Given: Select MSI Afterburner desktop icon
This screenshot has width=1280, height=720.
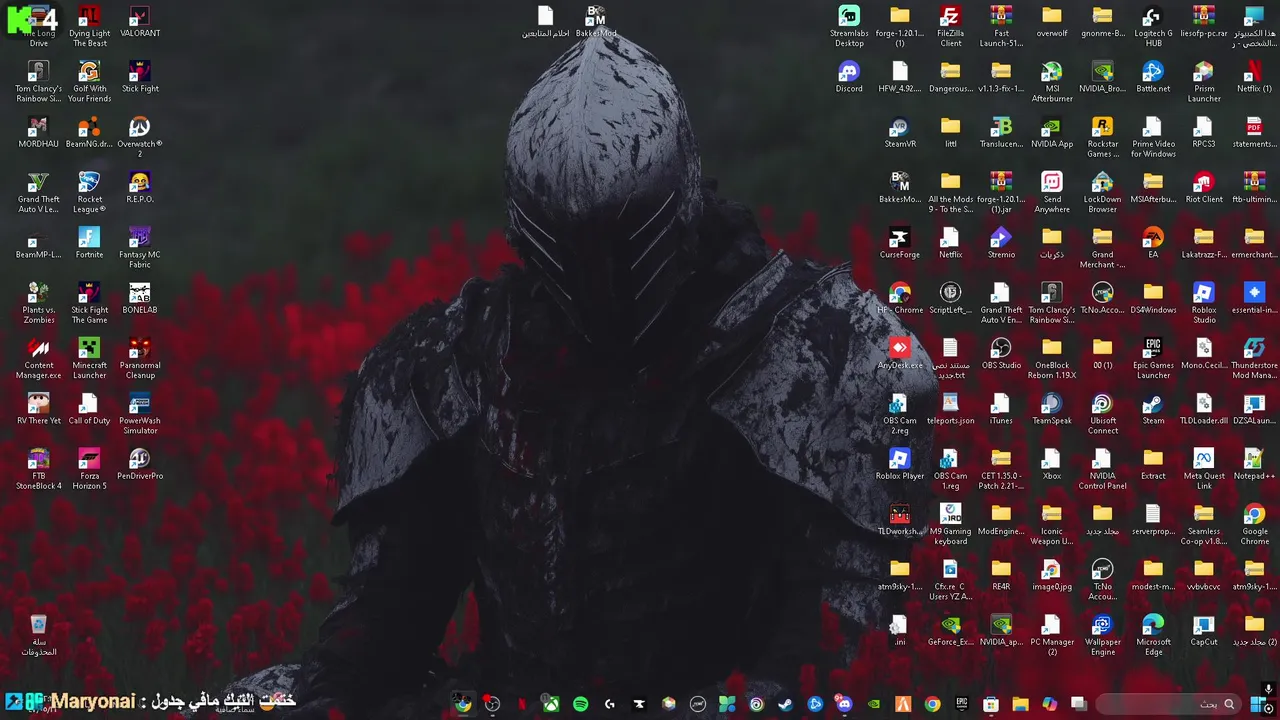Looking at the screenshot, I should pos(1051,82).
